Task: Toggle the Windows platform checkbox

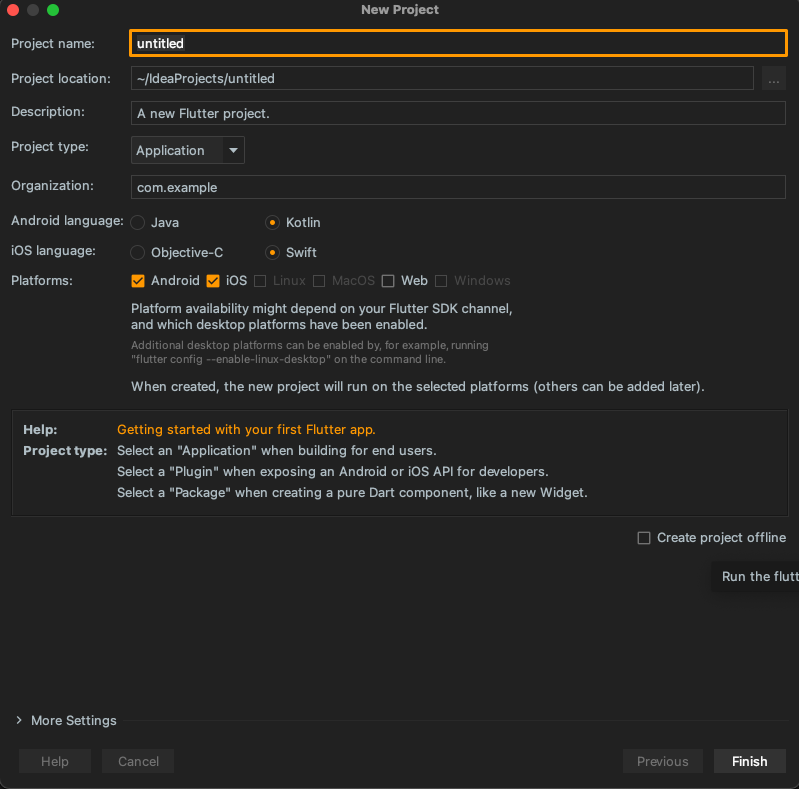Action: (x=441, y=281)
